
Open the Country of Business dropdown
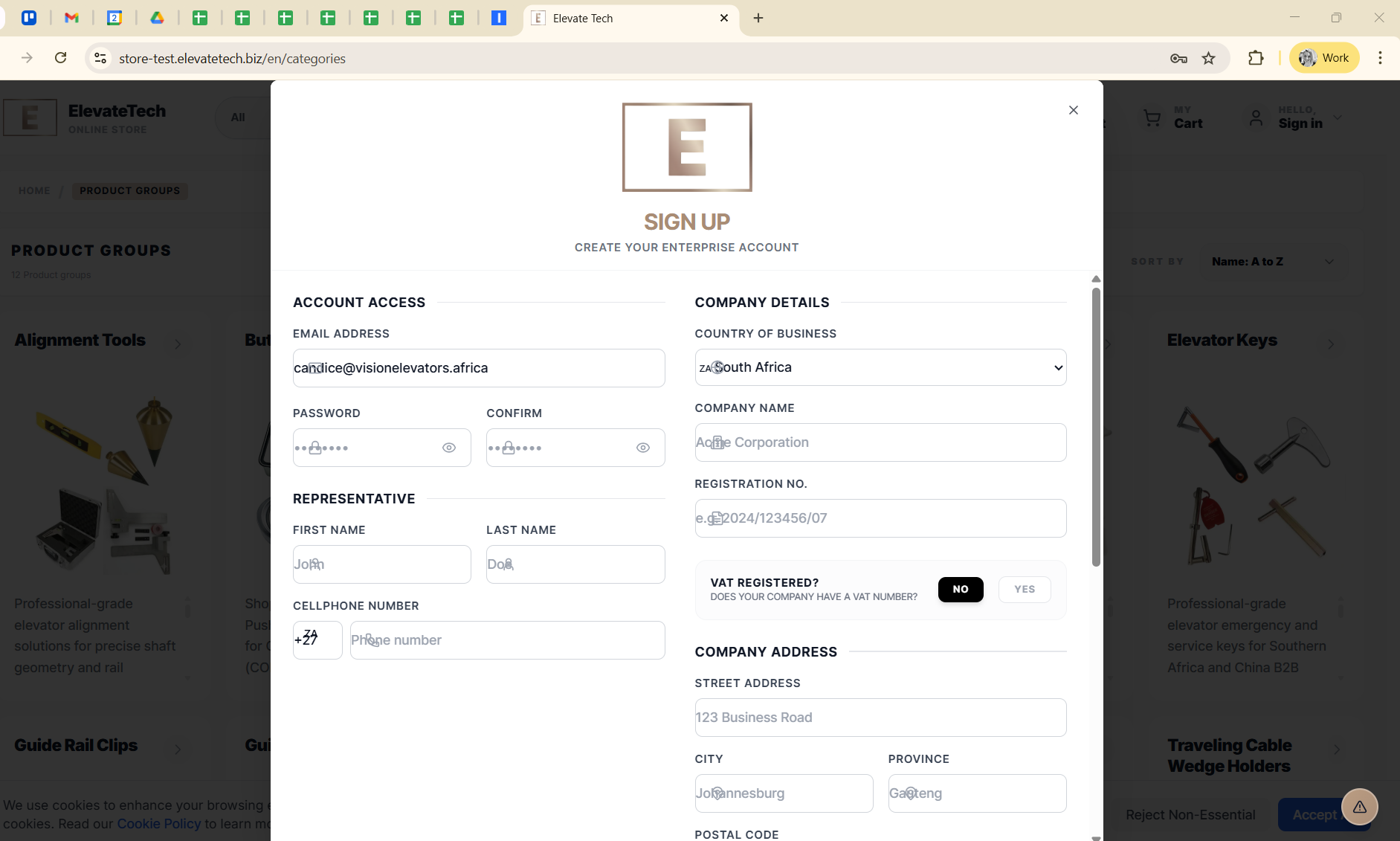point(880,367)
